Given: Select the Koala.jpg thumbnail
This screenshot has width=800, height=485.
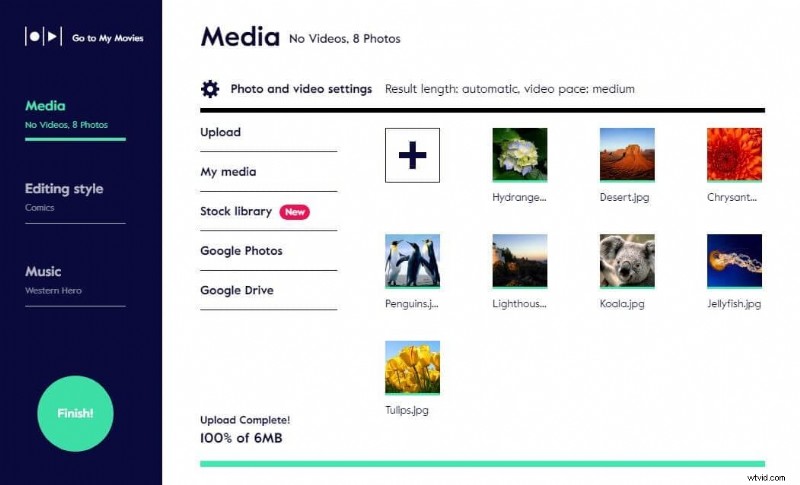Looking at the screenshot, I should pyautogui.click(x=627, y=261).
